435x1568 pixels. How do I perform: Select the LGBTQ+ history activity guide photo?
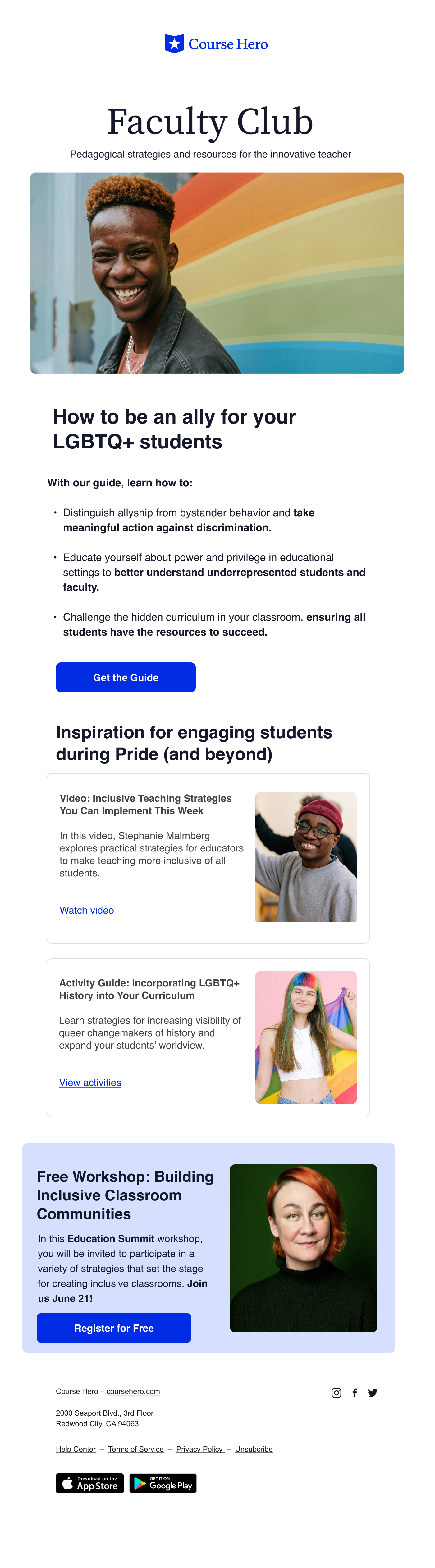(306, 1037)
